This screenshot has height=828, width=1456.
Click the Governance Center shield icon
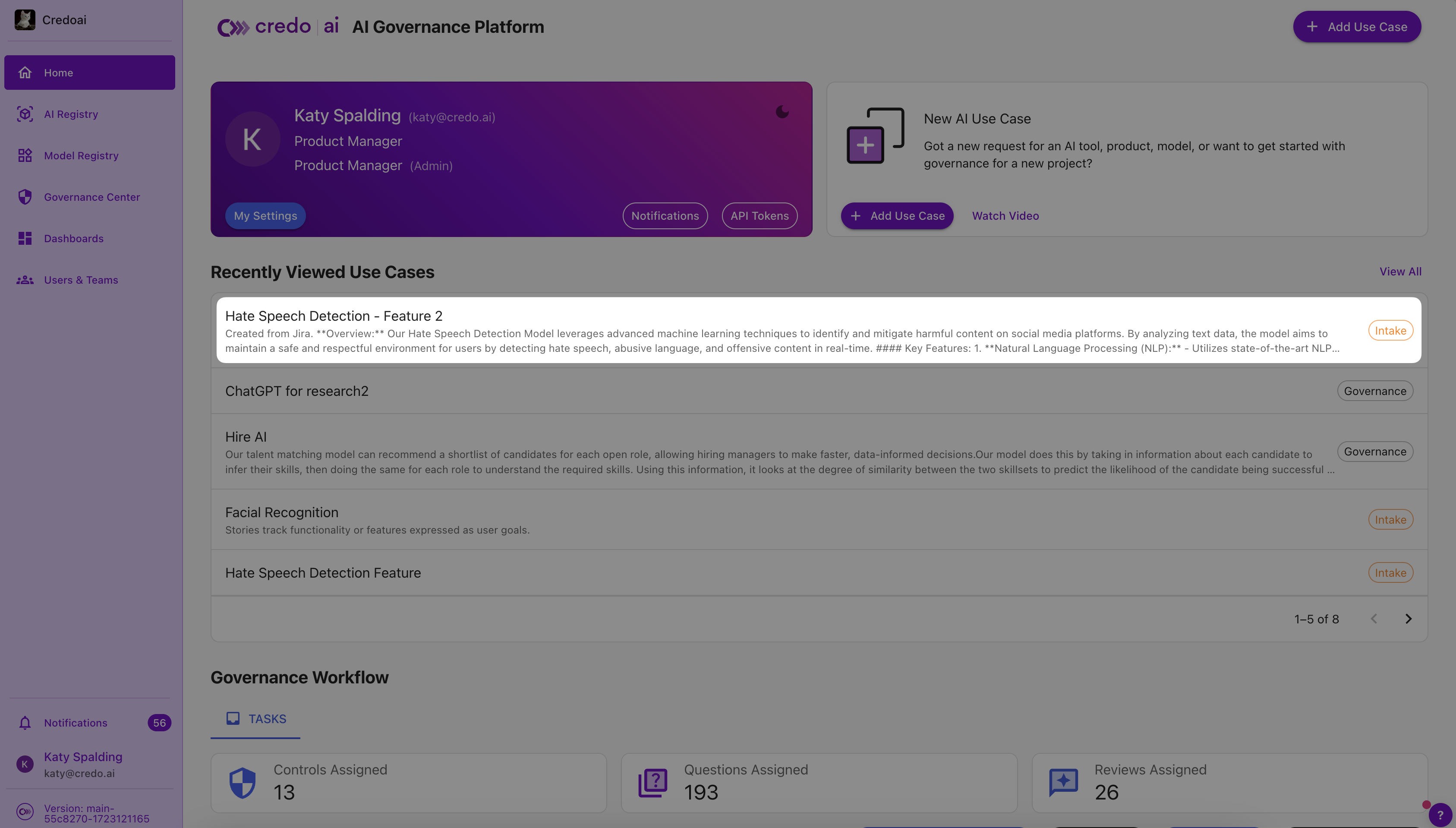coord(25,197)
